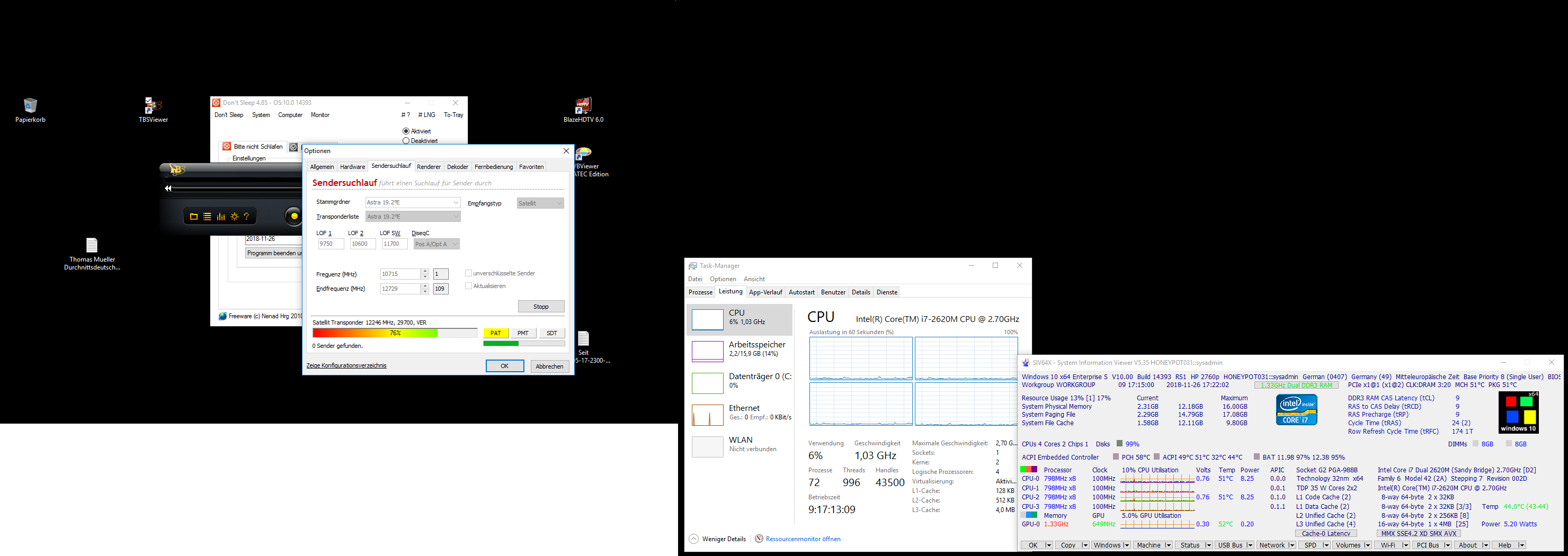
Task: Select the 'Seit' text file on desktop
Action: coord(583,338)
